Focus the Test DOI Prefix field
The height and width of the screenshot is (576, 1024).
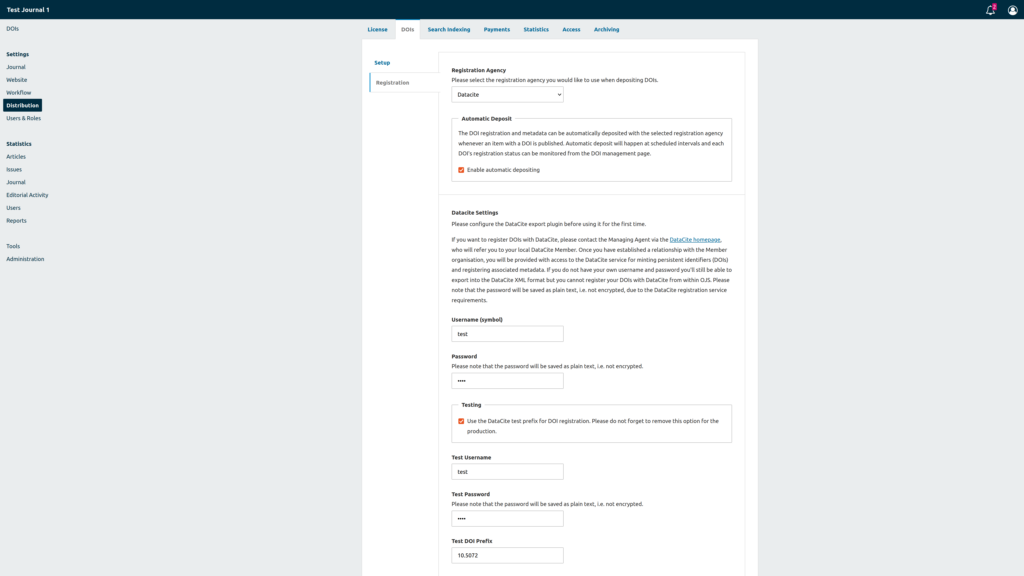(x=507, y=555)
